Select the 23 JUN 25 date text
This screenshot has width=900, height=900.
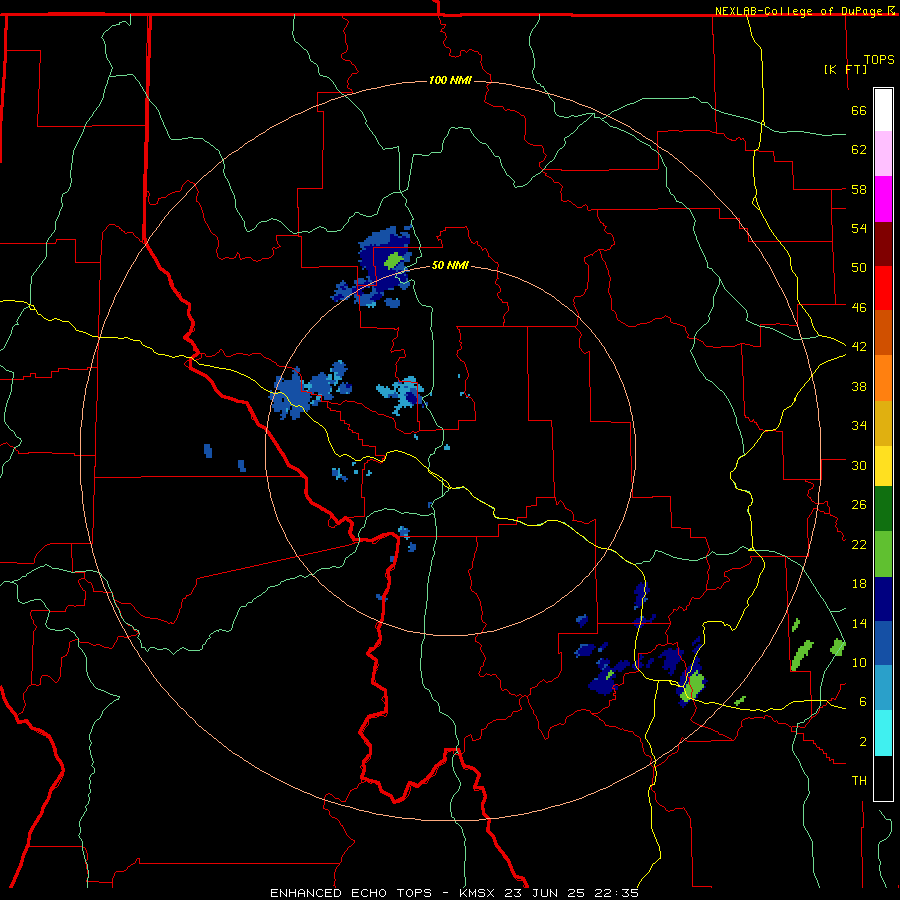(548, 893)
